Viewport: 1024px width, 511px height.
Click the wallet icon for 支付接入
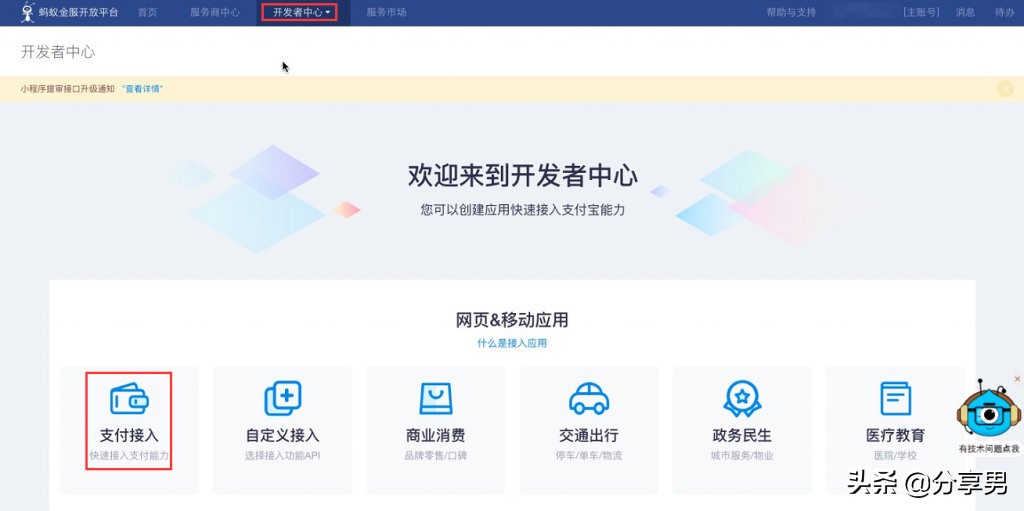pos(129,399)
